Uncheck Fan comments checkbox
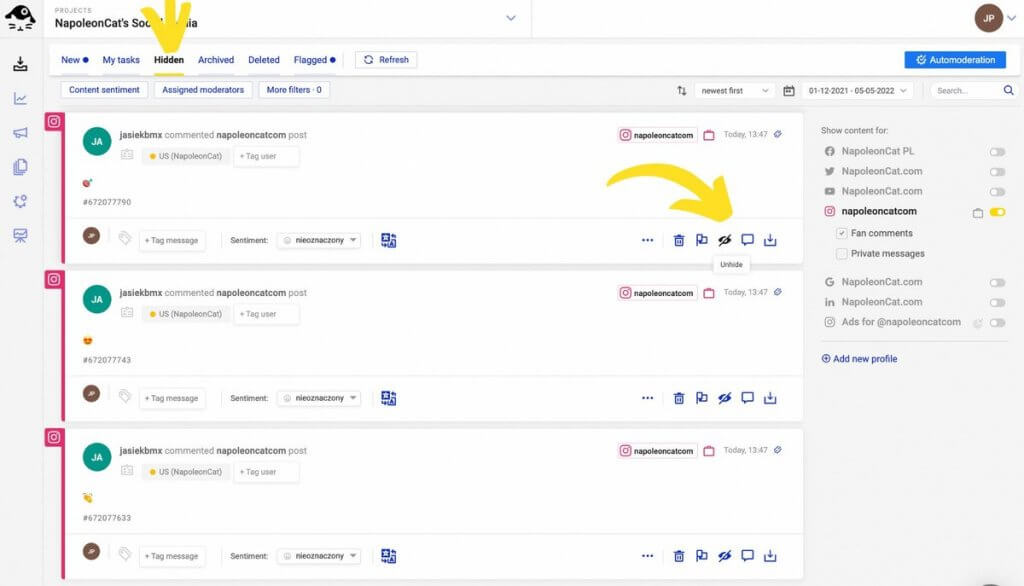The height and width of the screenshot is (586, 1024). pos(841,233)
